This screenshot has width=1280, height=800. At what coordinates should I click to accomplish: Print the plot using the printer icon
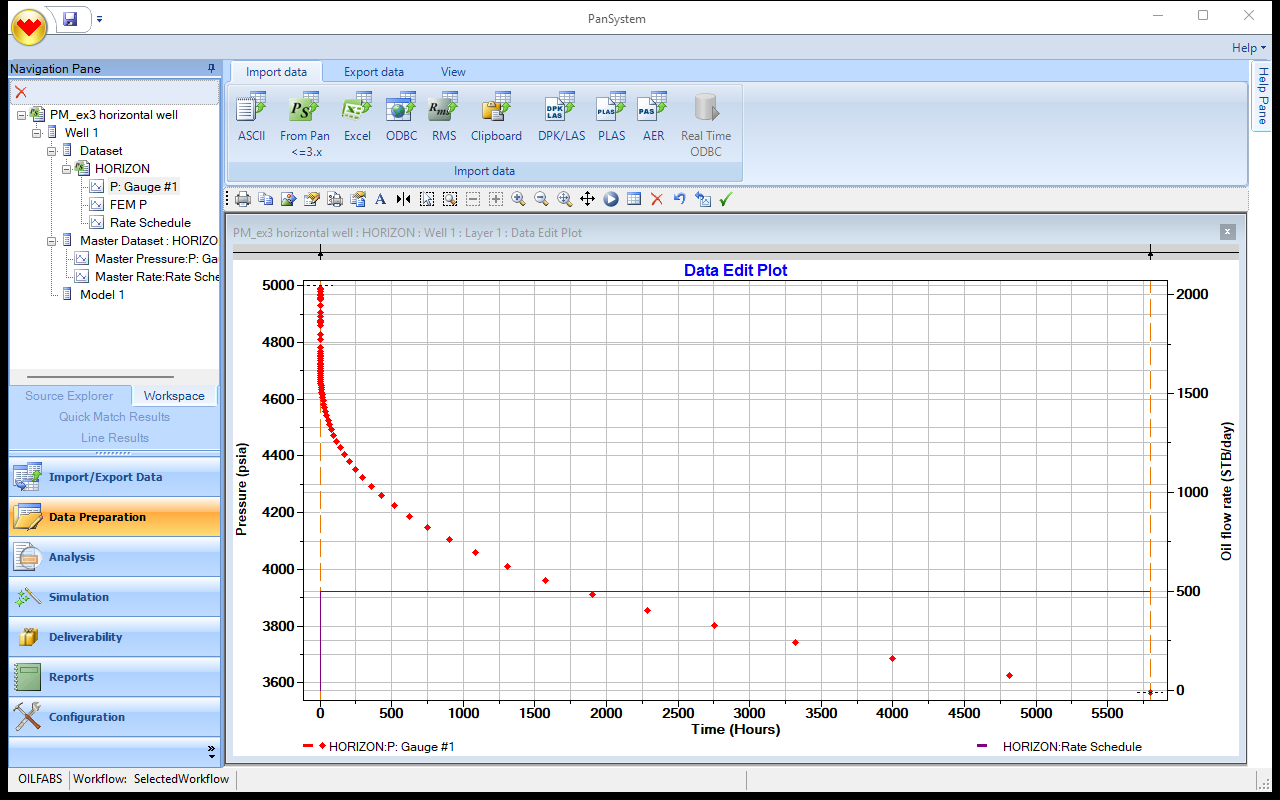pos(242,199)
